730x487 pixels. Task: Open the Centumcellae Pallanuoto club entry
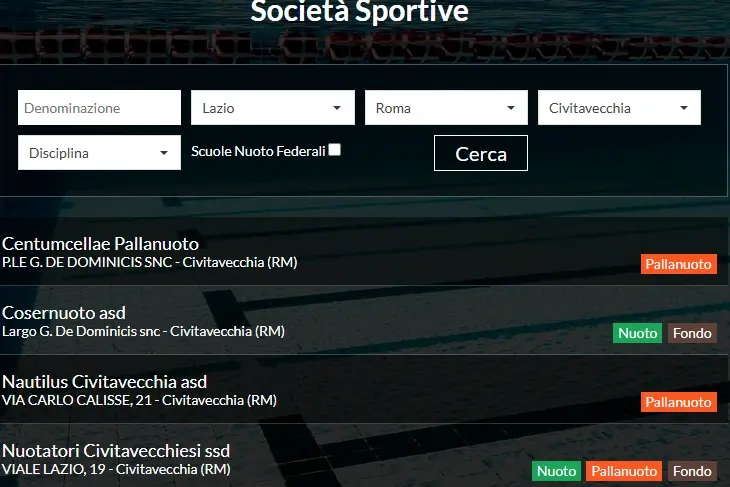coord(100,244)
